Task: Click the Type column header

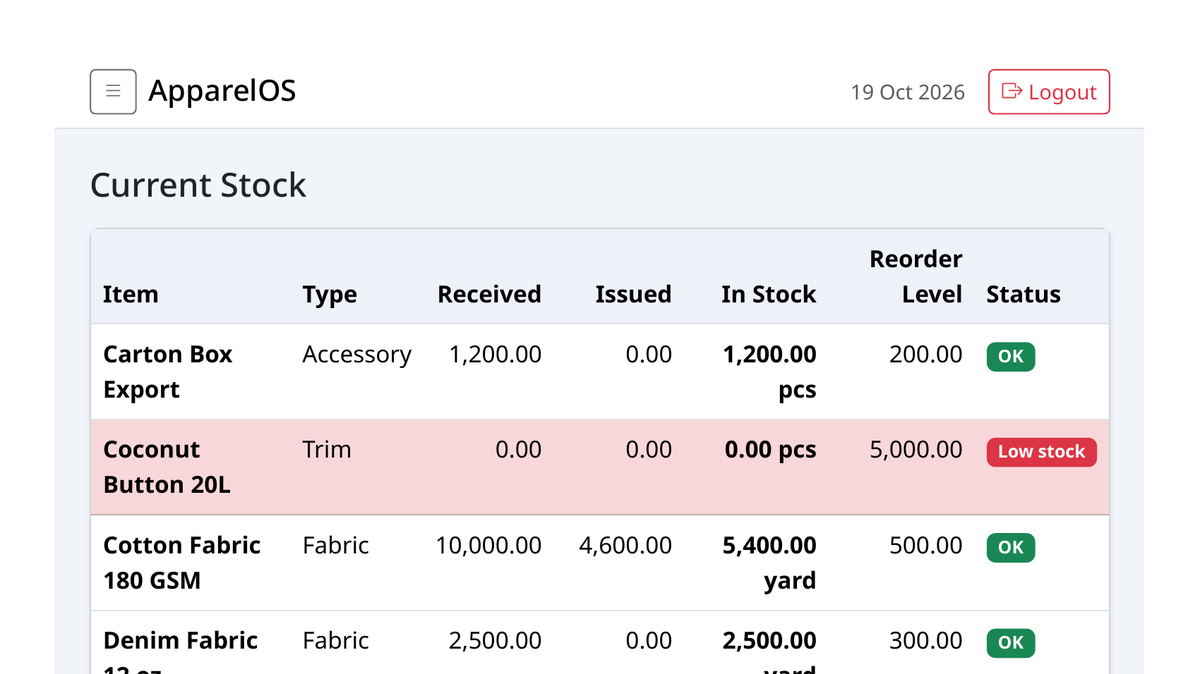Action: [x=330, y=294]
